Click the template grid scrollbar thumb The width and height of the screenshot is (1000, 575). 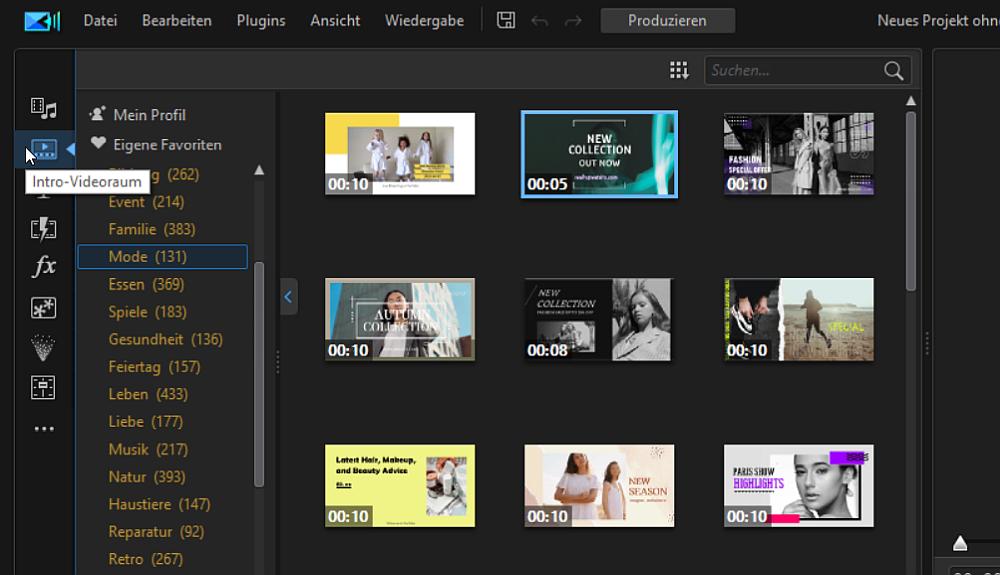(x=911, y=201)
